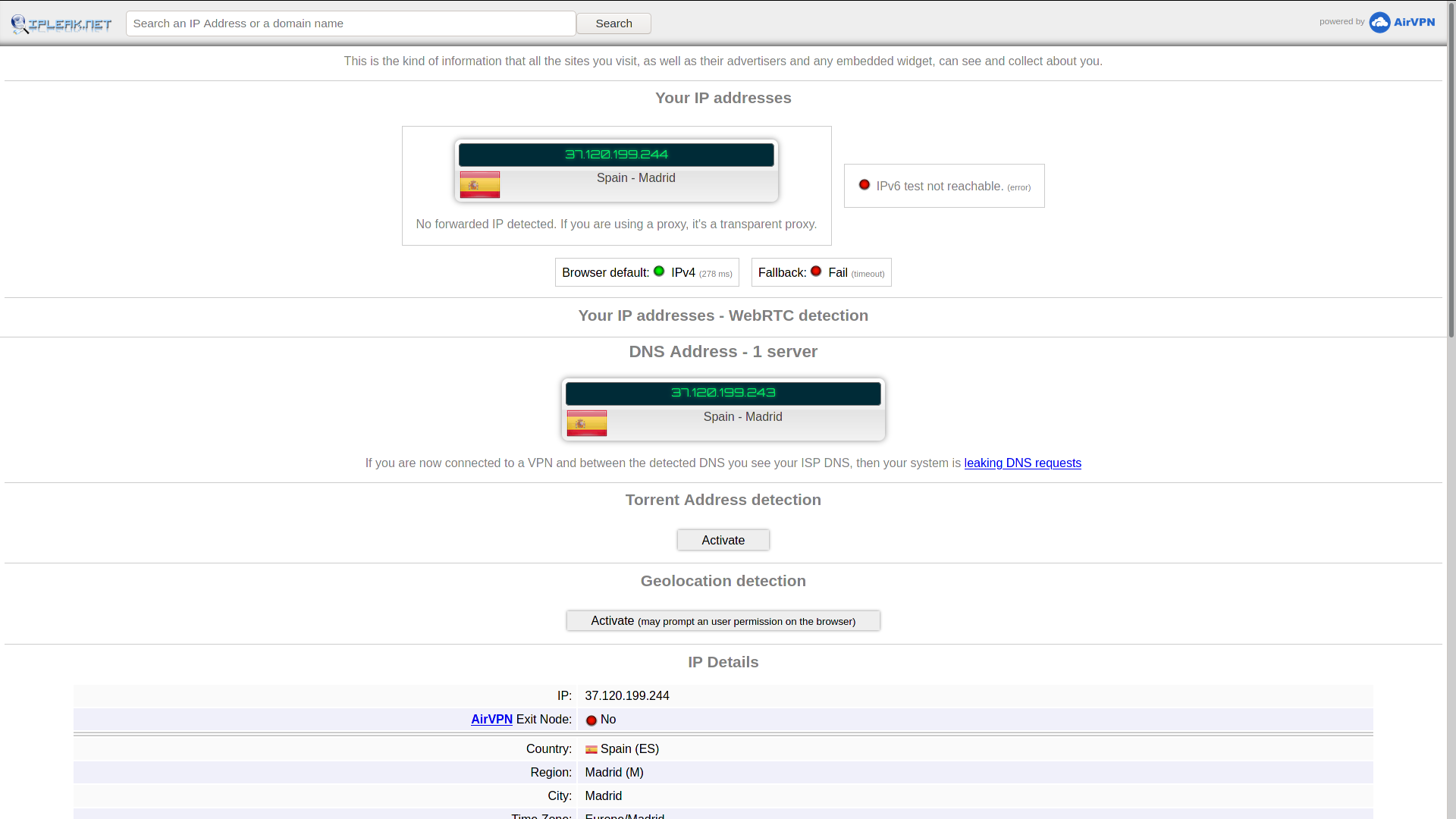Image resolution: width=1456 pixels, height=819 pixels.
Task: Click the red IPv6 status indicator
Action: point(864,185)
